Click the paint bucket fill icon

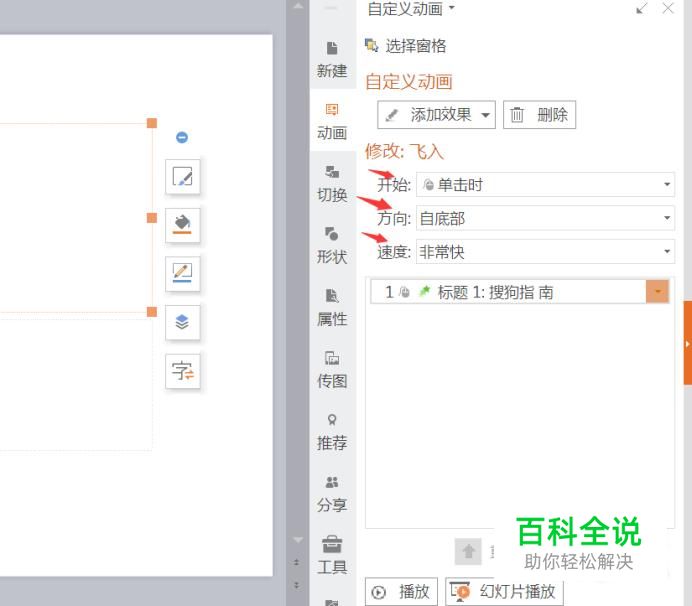182,225
